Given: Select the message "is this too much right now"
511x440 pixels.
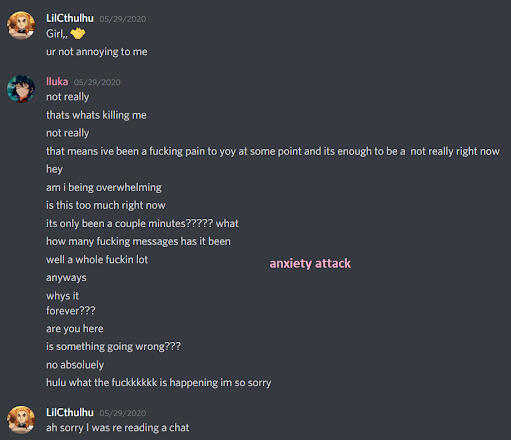Looking at the screenshot, I should pos(106,205).
